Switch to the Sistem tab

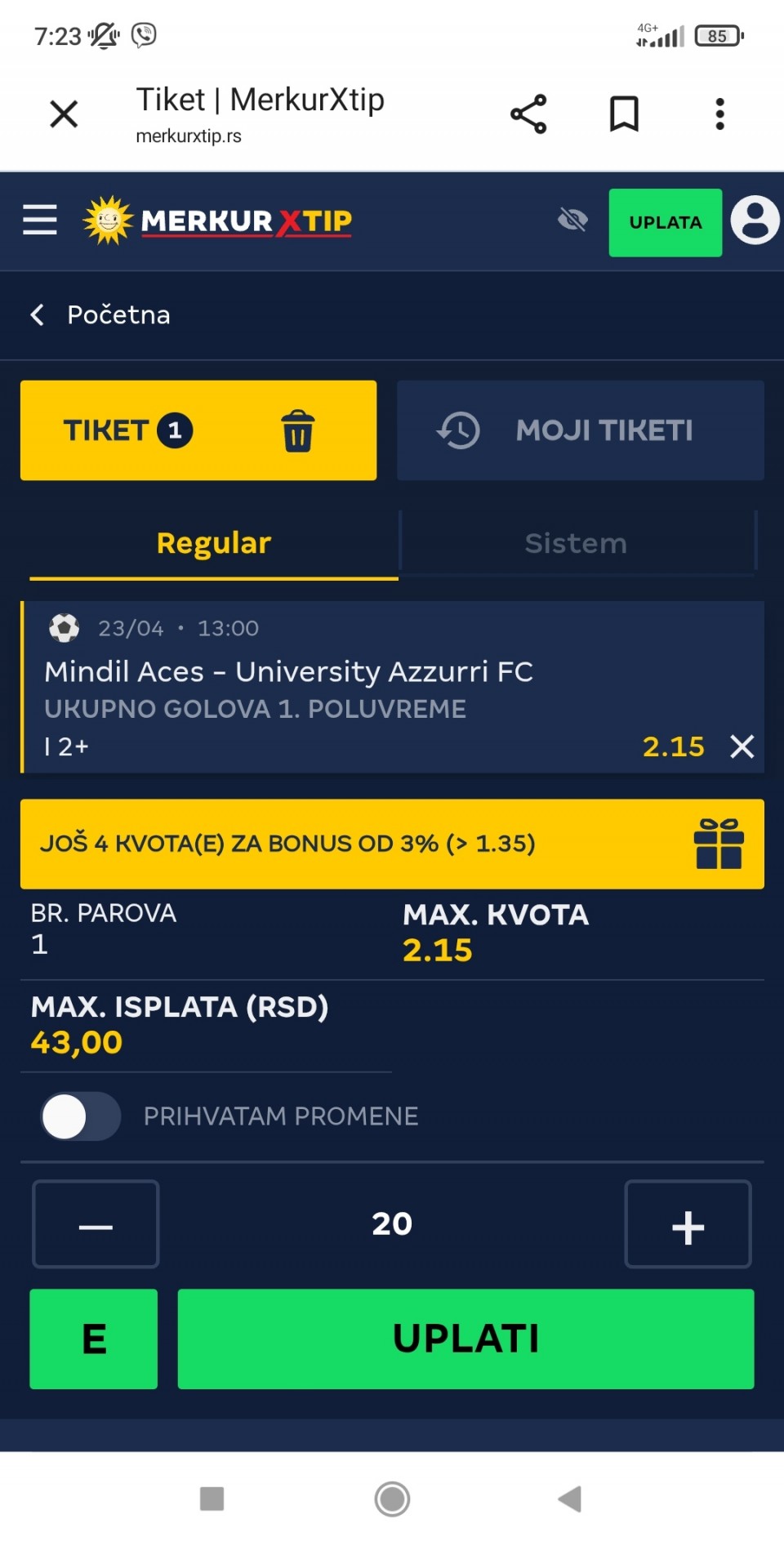(576, 543)
